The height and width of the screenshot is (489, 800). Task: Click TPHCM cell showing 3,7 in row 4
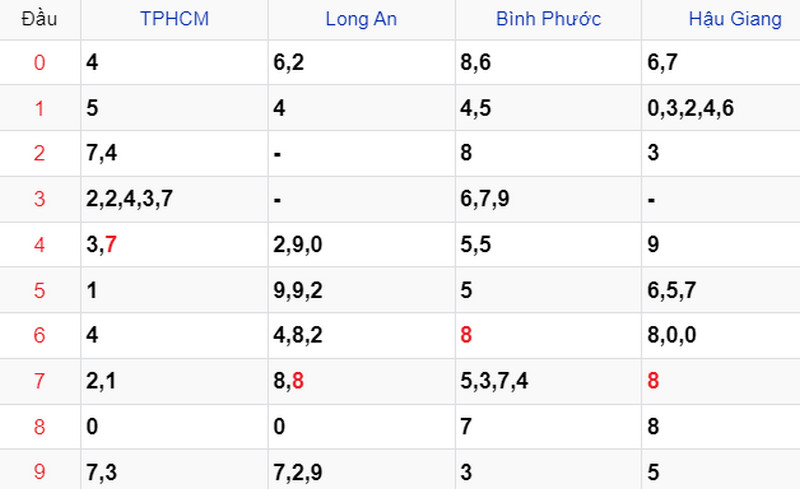(174, 244)
